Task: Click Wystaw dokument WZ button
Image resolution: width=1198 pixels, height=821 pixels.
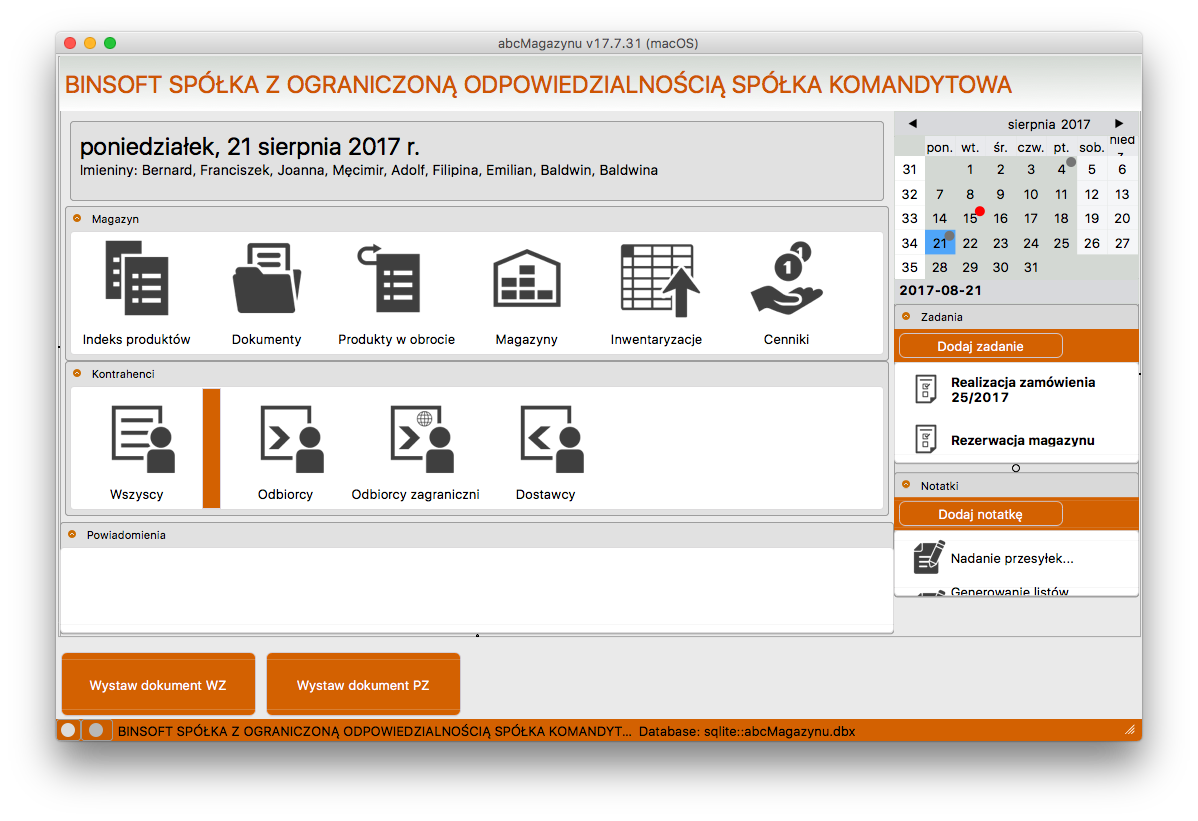Action: pos(158,686)
